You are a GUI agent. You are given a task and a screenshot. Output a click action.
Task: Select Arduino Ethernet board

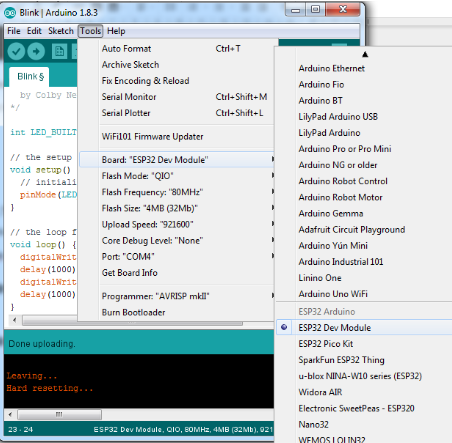pyautogui.click(x=364, y=68)
